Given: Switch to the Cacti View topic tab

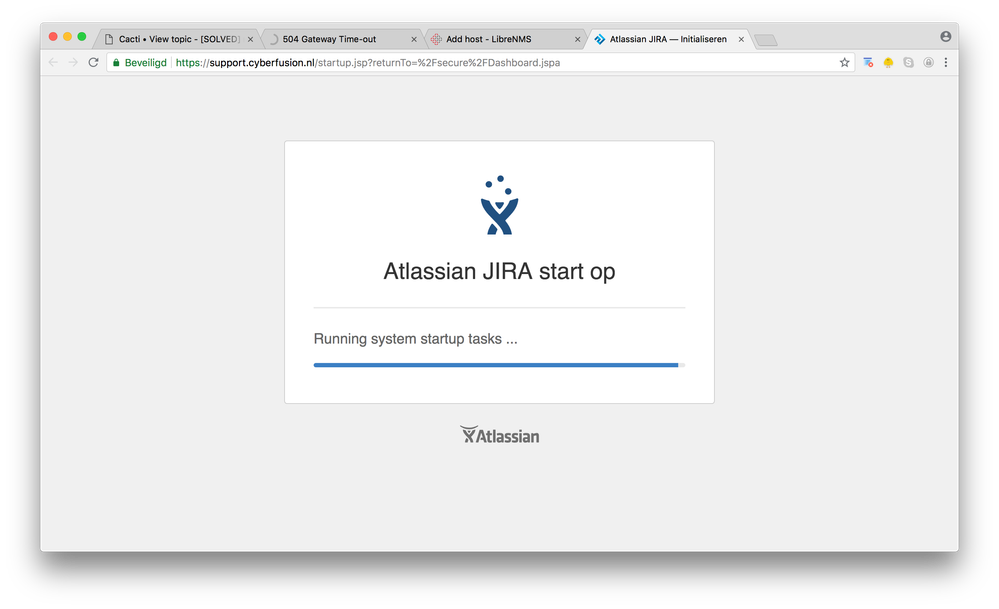Looking at the screenshot, I should coord(178,39).
